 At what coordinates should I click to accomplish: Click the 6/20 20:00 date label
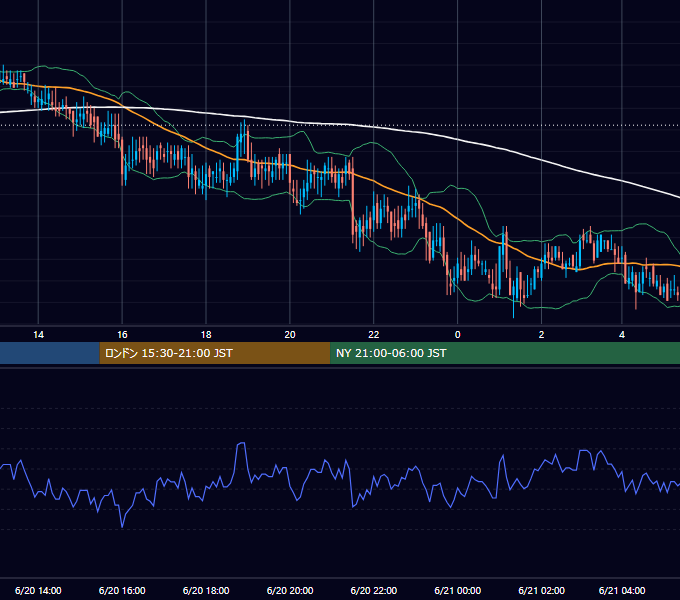pos(290,590)
